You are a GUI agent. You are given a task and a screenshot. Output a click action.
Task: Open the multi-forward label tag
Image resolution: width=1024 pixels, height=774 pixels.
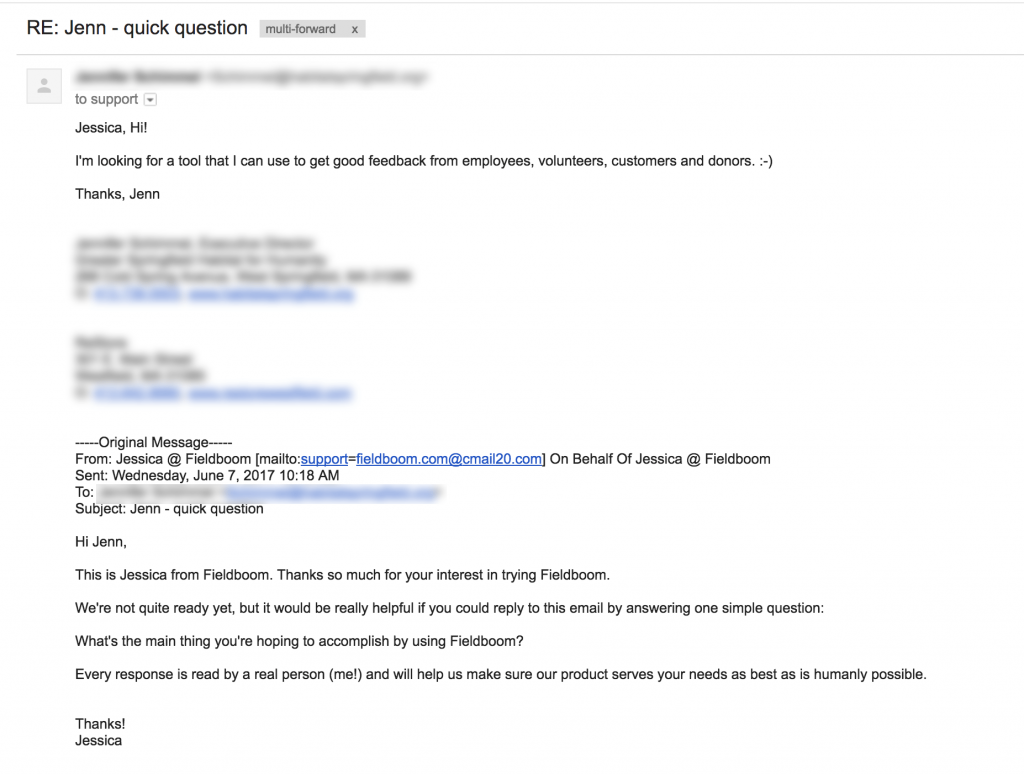pos(301,29)
